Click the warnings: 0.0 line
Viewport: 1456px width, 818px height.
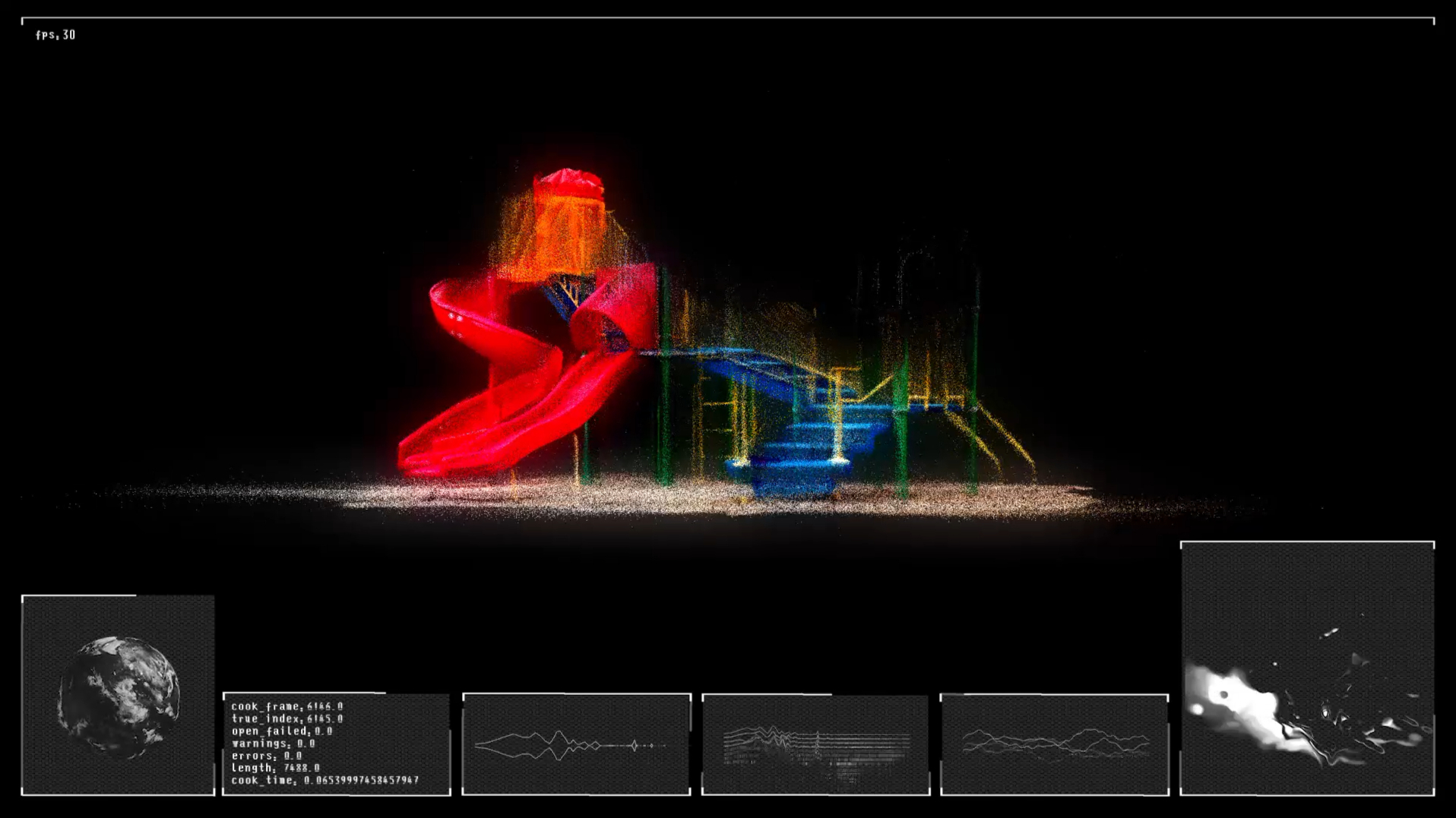point(274,744)
